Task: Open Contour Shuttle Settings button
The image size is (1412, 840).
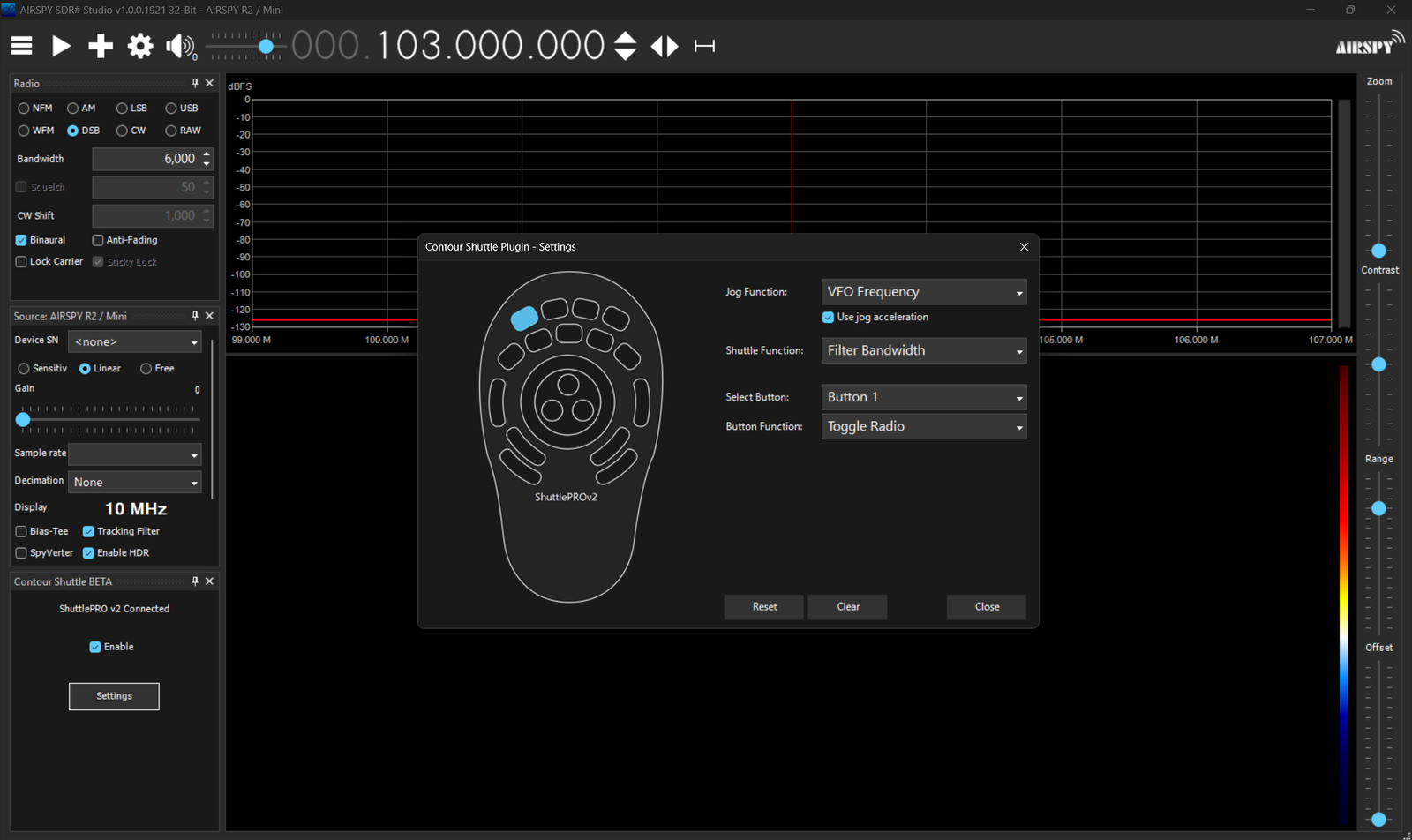Action: click(114, 696)
